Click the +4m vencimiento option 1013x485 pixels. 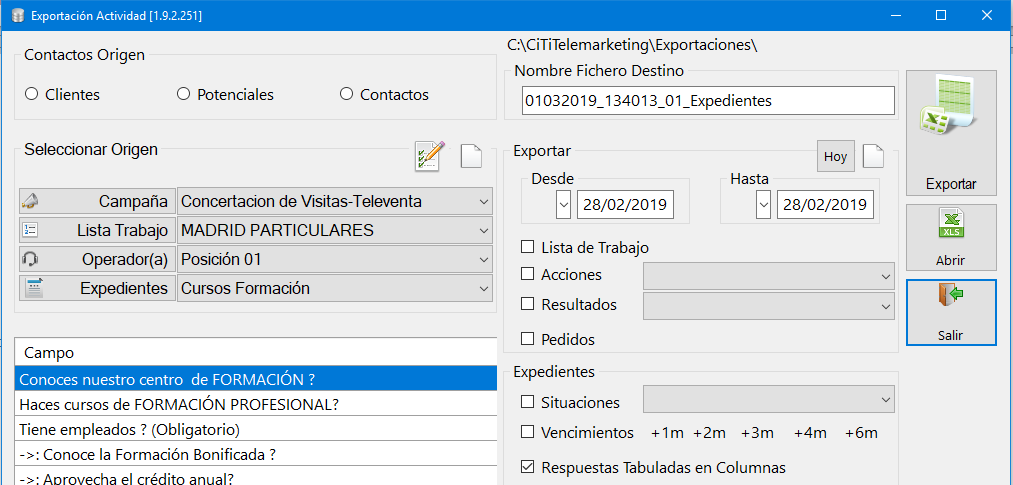(810, 433)
